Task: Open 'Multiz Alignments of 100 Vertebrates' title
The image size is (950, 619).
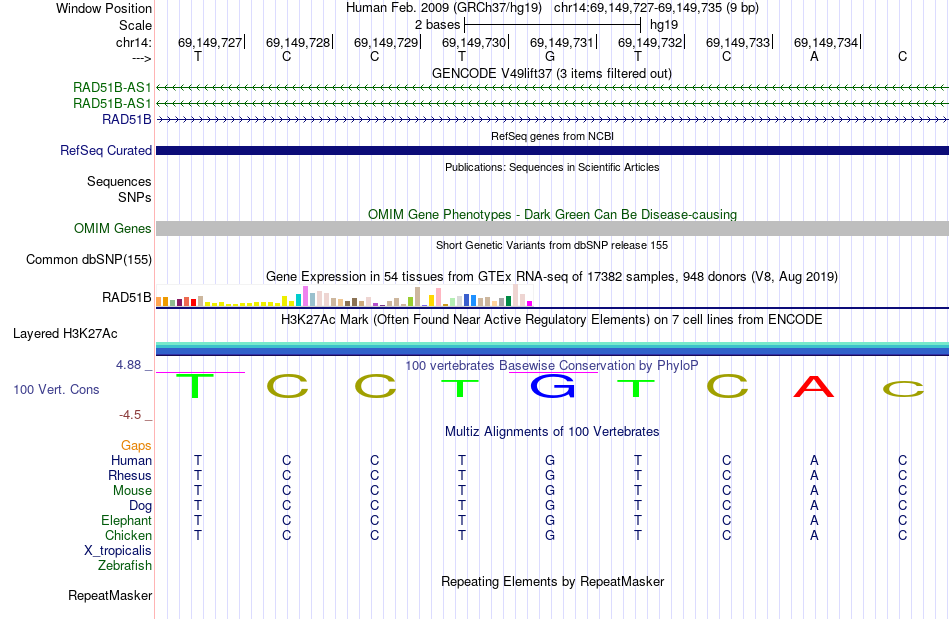Action: 552,432
